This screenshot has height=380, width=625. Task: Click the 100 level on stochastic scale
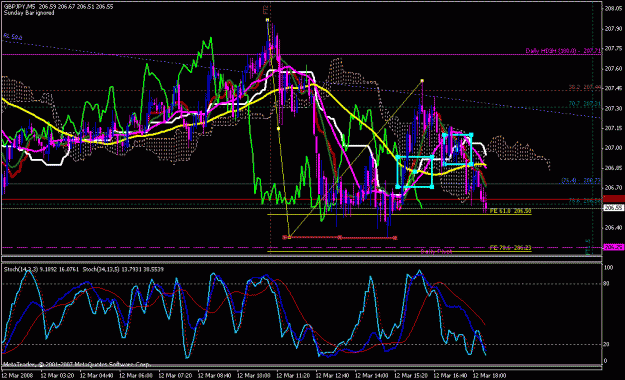(609, 268)
